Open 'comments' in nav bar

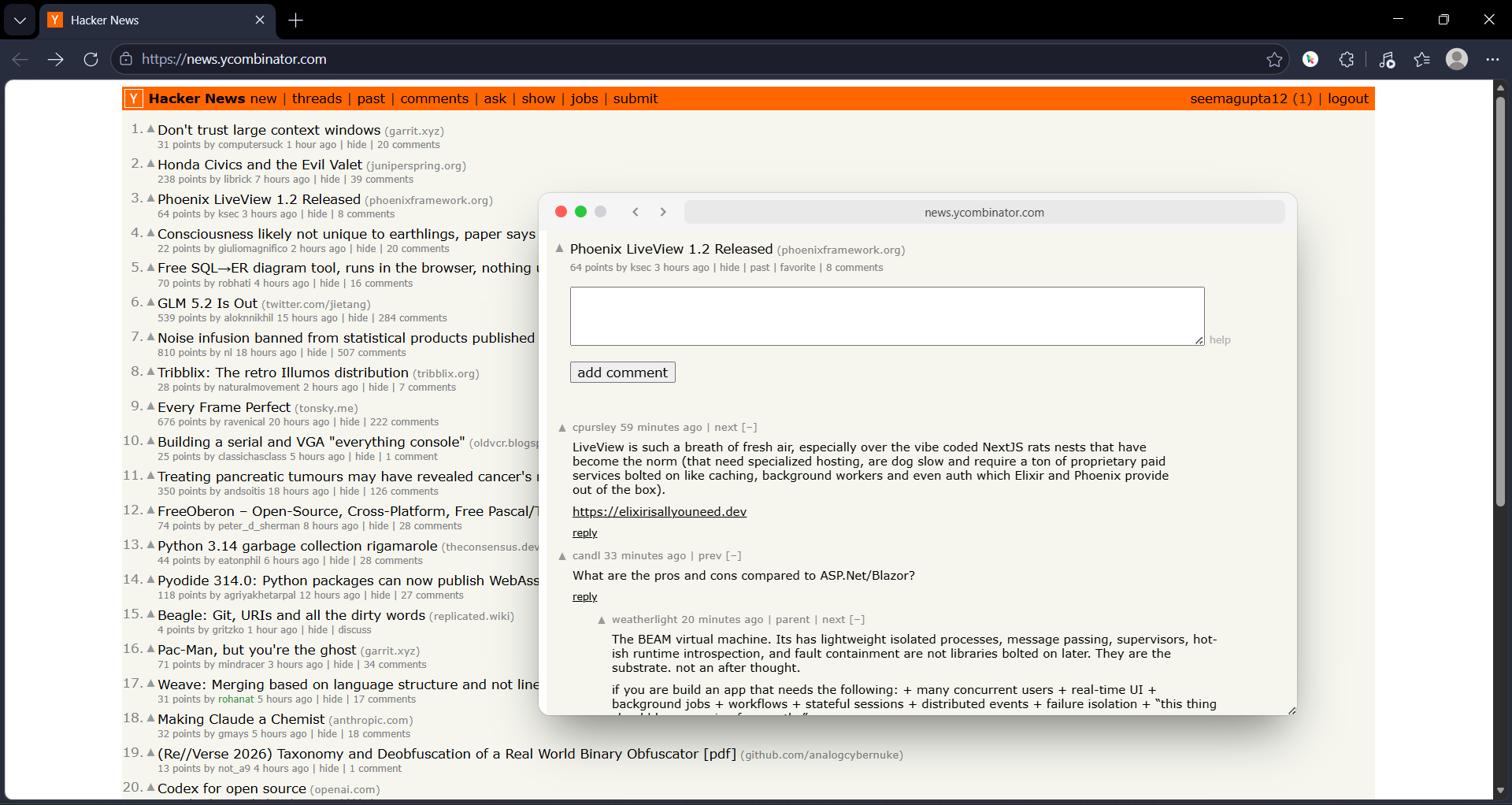(x=434, y=98)
